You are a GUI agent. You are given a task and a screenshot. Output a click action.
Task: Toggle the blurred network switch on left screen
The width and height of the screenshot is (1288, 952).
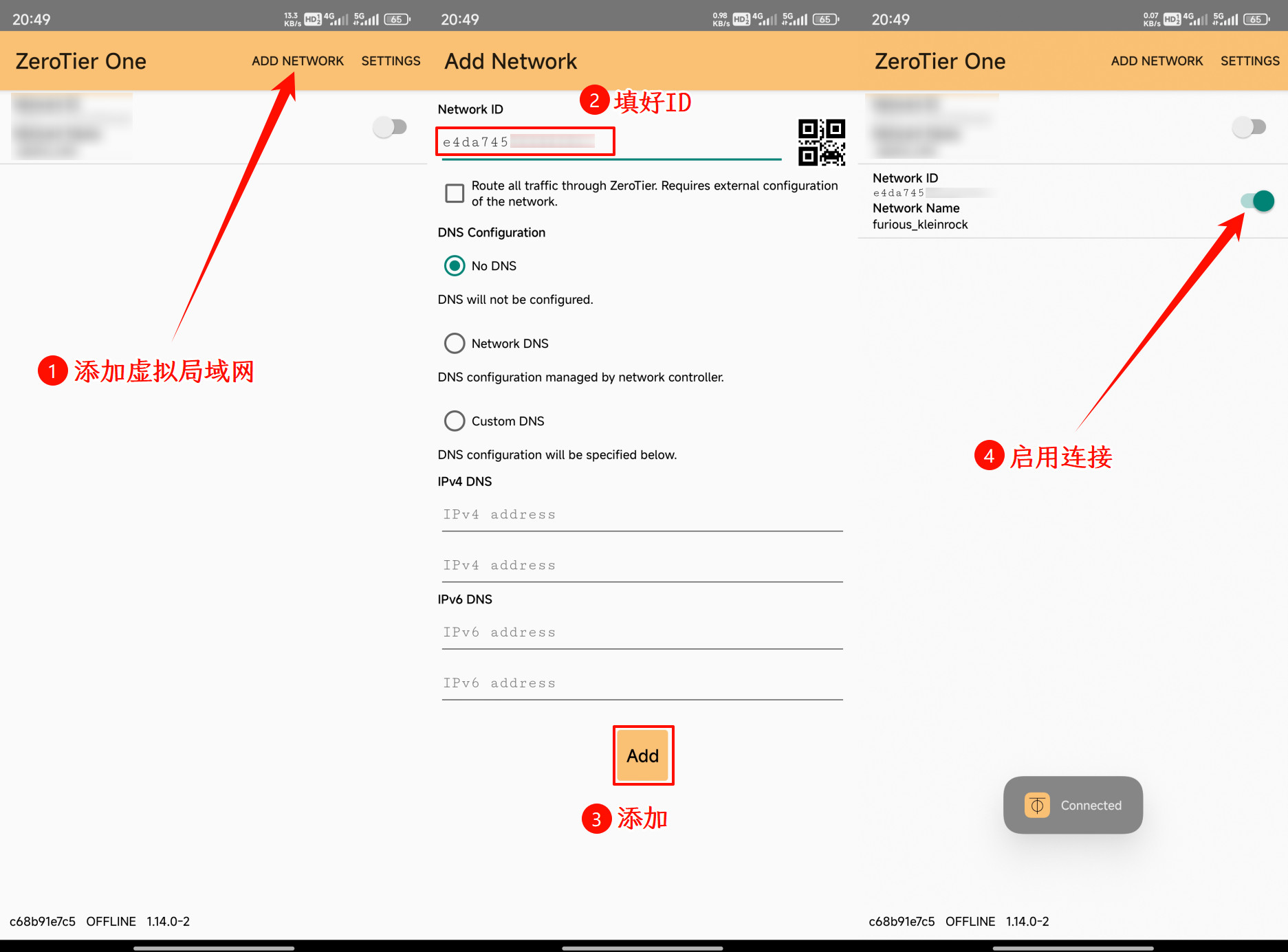[390, 126]
